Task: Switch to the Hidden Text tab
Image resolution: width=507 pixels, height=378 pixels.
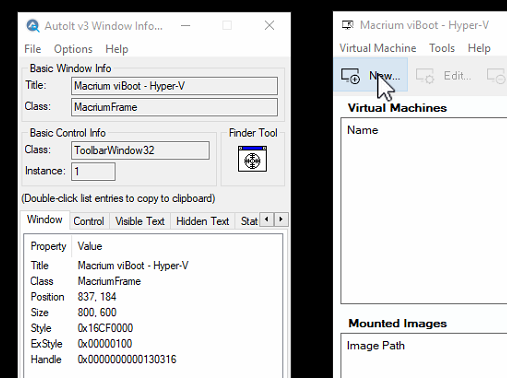Action: [x=202, y=221]
